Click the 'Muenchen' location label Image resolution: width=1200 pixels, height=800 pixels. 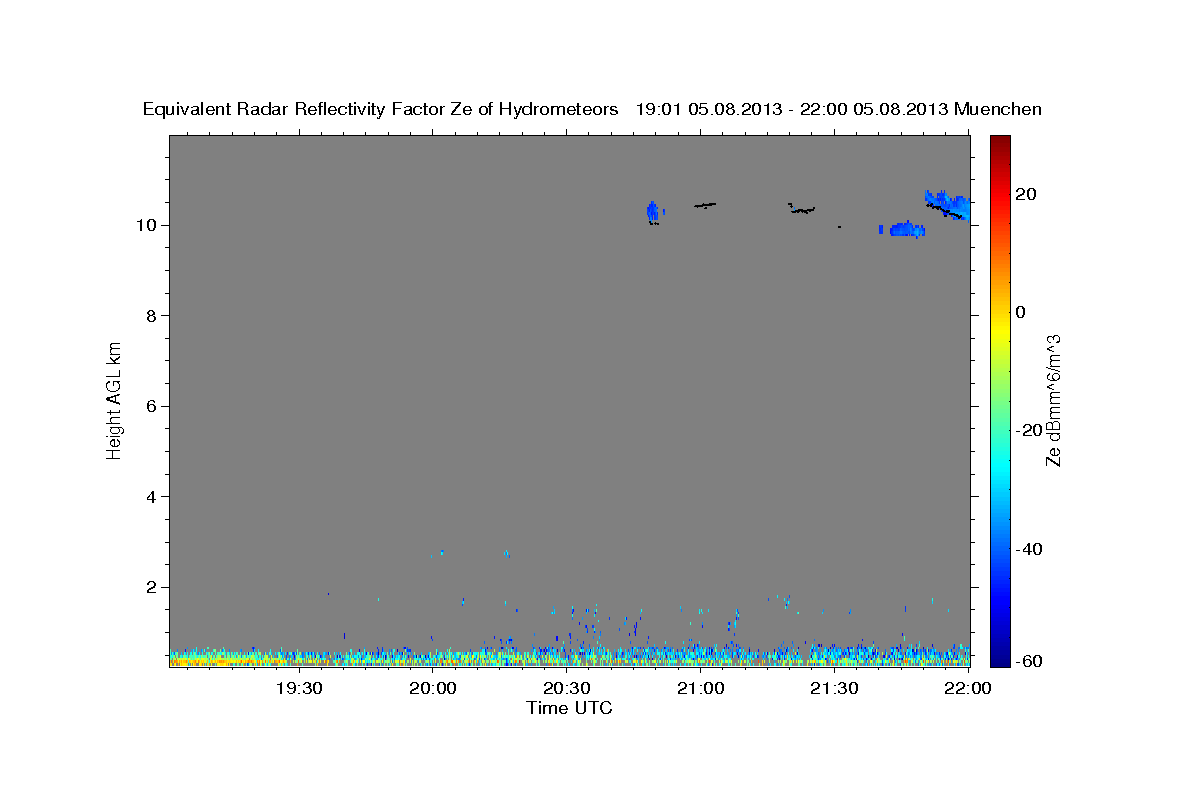click(998, 109)
